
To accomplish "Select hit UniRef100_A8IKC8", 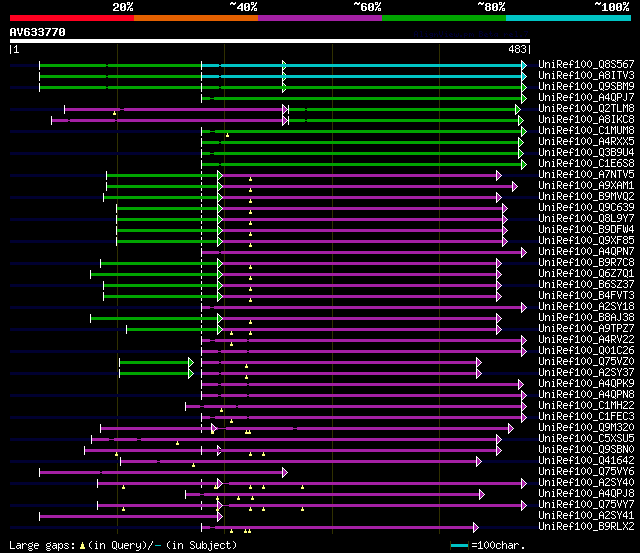I will [586, 120].
